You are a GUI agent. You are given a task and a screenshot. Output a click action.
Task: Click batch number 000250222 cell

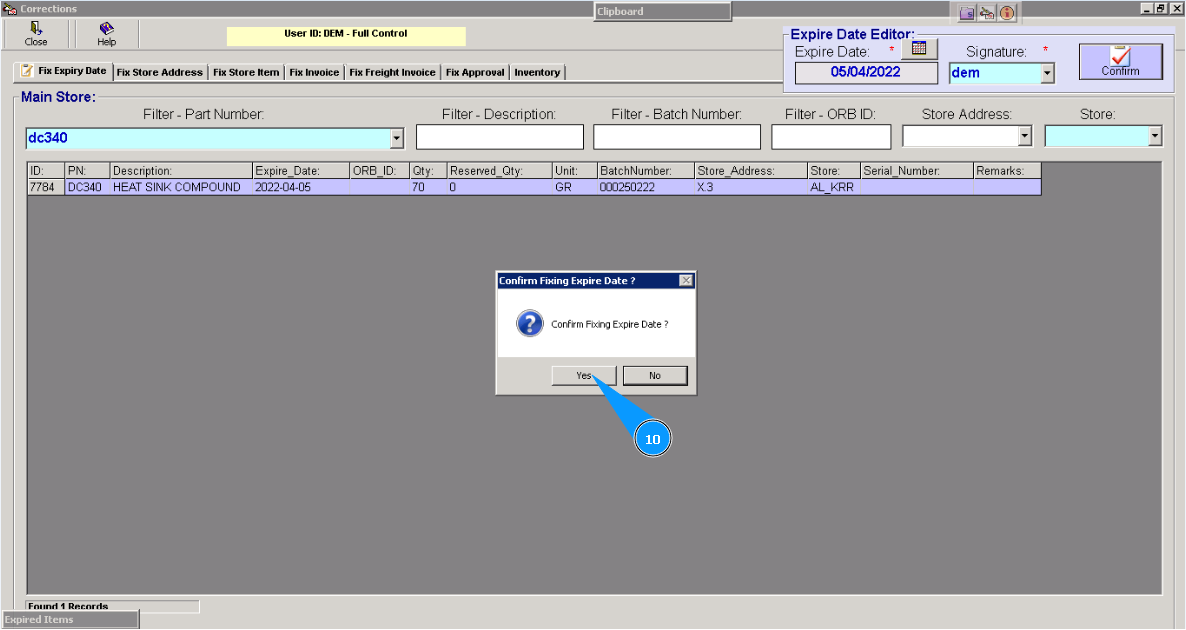coord(646,187)
